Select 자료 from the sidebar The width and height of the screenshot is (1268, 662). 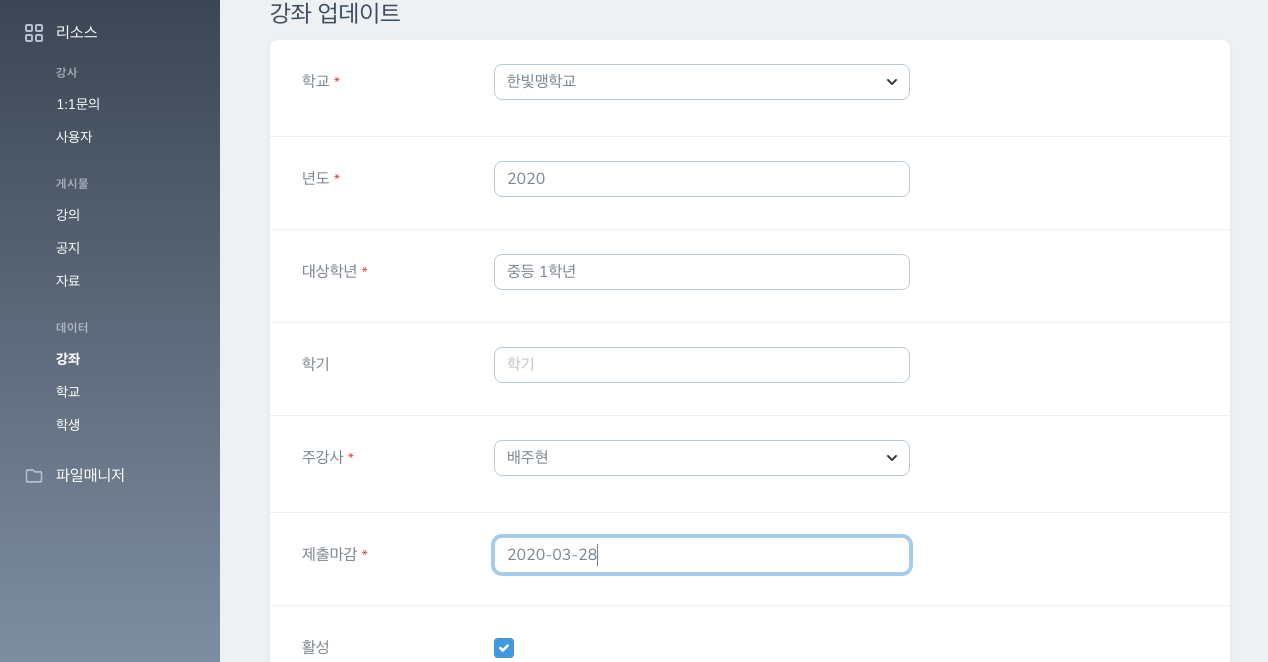click(x=68, y=281)
